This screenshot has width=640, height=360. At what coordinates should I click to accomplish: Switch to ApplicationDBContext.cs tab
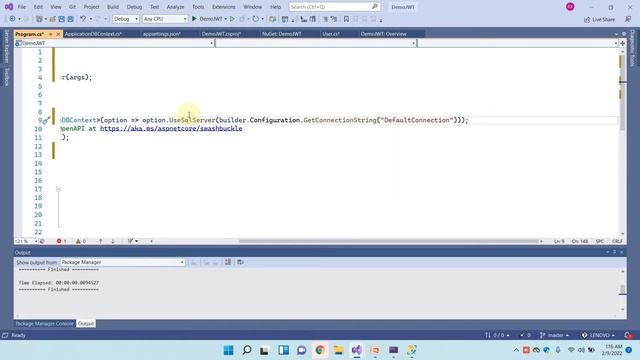click(93, 34)
